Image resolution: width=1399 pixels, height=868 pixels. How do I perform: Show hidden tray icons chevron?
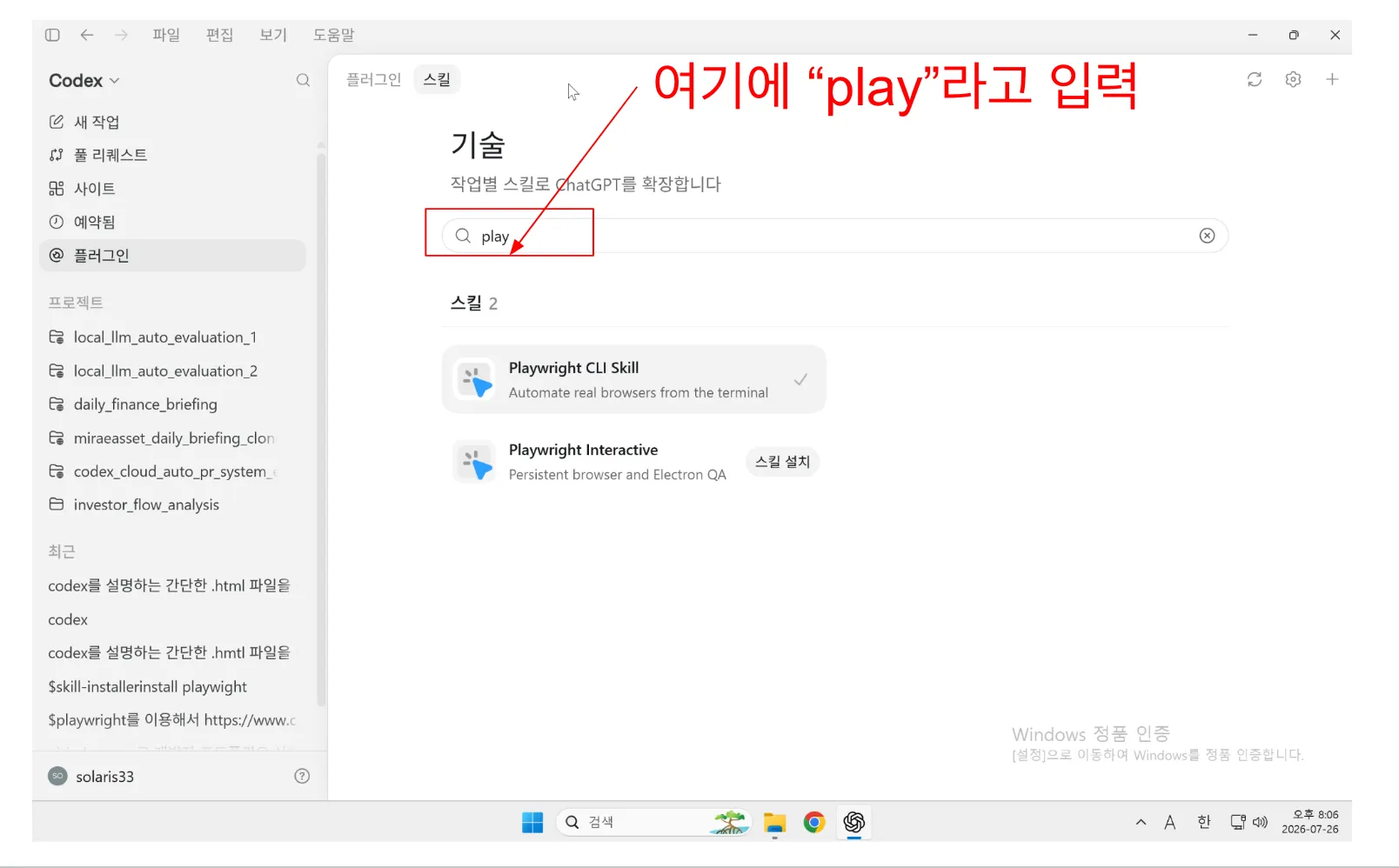1141,822
